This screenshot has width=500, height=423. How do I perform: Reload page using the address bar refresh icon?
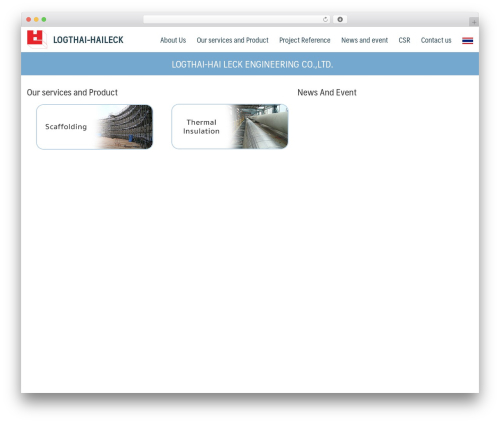[x=325, y=20]
